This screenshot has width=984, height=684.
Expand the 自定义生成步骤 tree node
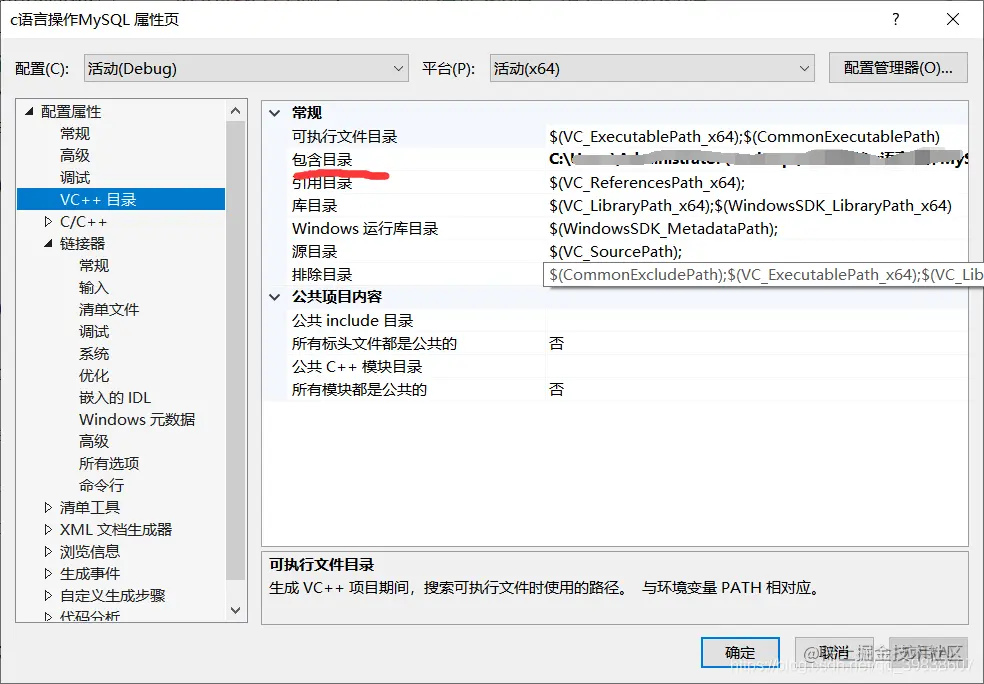click(48, 596)
